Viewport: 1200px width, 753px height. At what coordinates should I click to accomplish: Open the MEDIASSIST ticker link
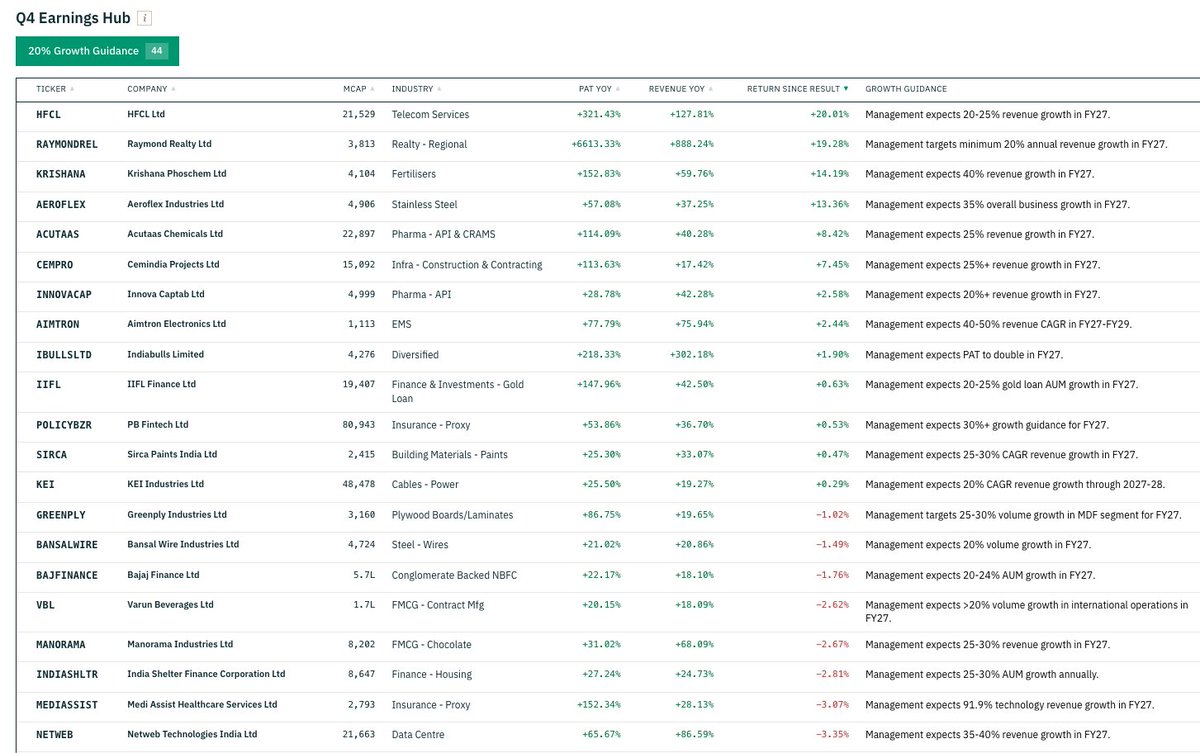pos(67,705)
